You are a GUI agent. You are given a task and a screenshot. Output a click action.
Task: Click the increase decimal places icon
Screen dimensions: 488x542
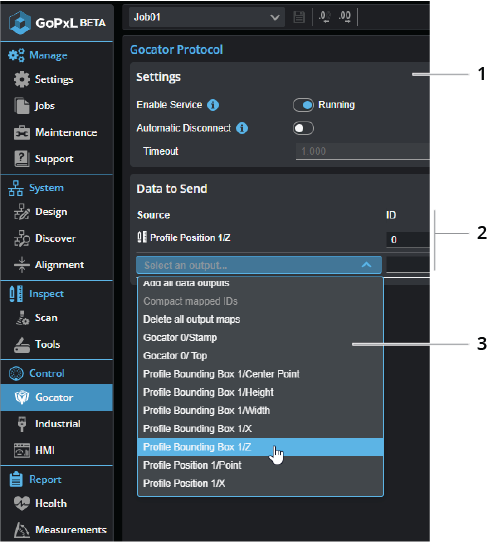tap(345, 17)
